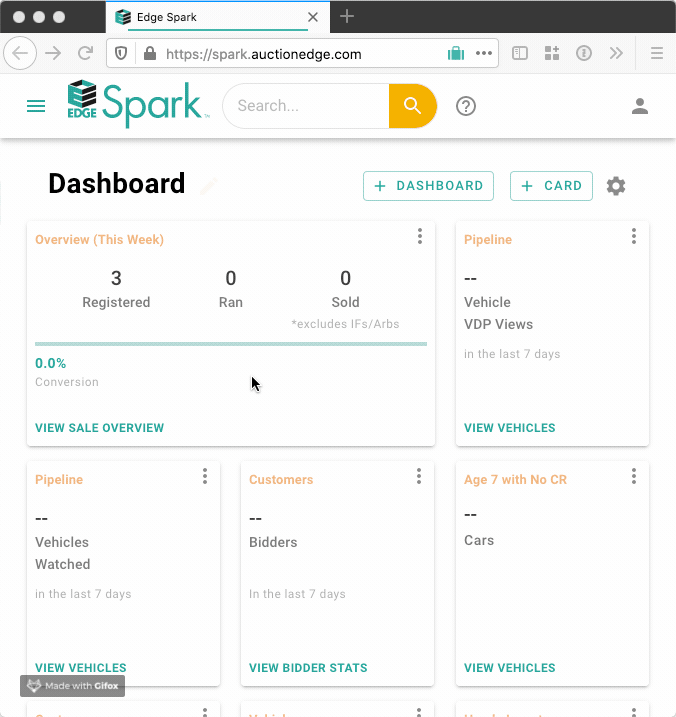
Task: Reload the page
Action: (86, 54)
